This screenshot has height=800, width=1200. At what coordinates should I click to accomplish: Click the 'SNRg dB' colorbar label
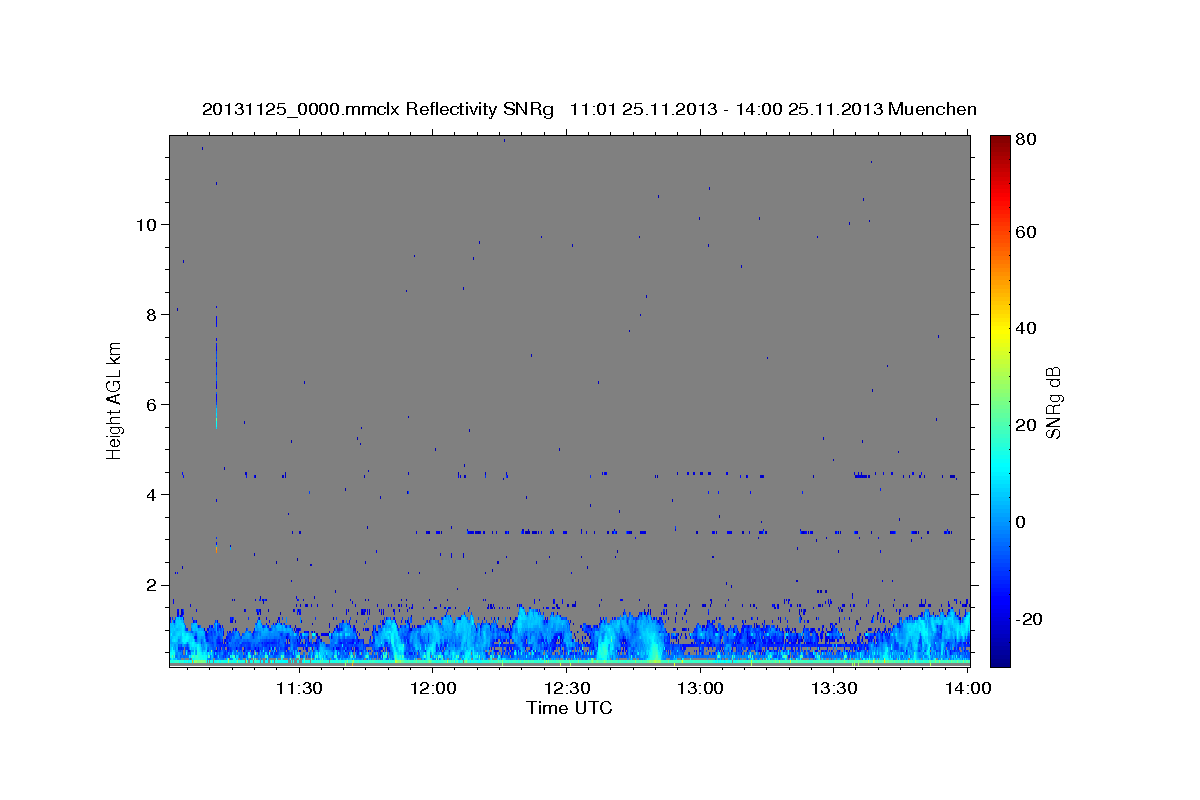point(1053,403)
